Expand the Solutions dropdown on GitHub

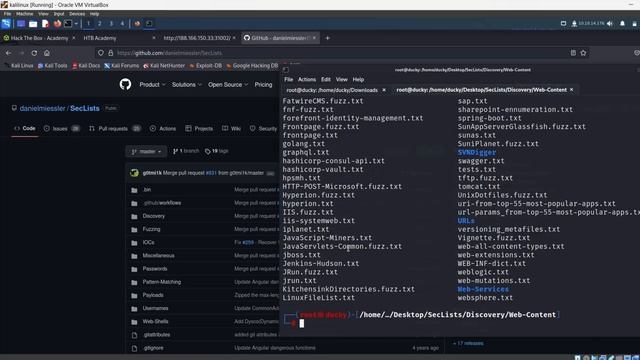187,84
